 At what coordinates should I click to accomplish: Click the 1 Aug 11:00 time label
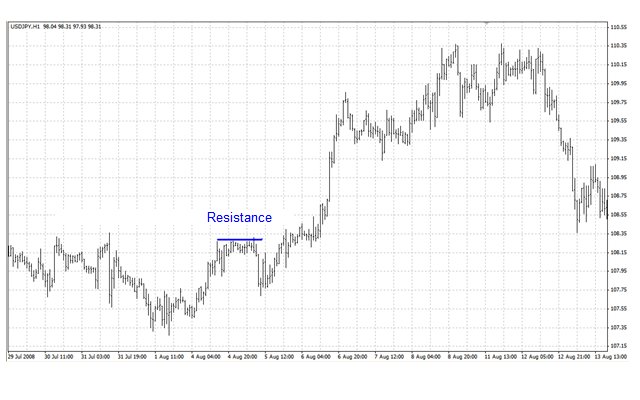point(167,356)
